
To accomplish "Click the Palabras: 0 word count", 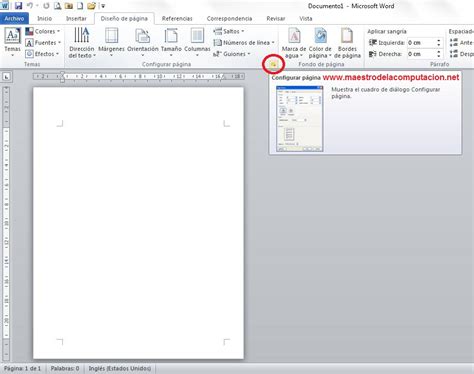I will 65,368.
